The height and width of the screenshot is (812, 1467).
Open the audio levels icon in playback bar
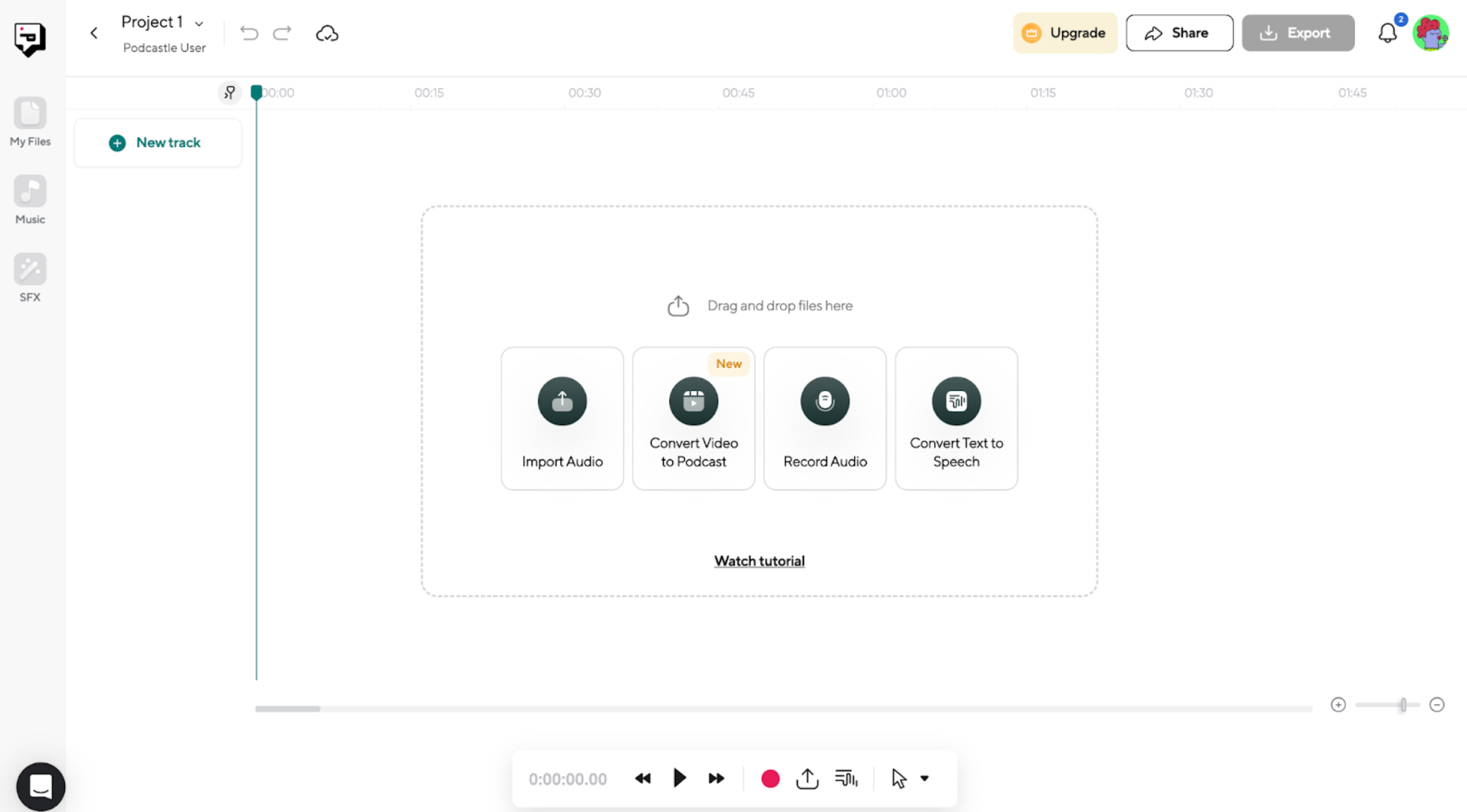coord(846,778)
